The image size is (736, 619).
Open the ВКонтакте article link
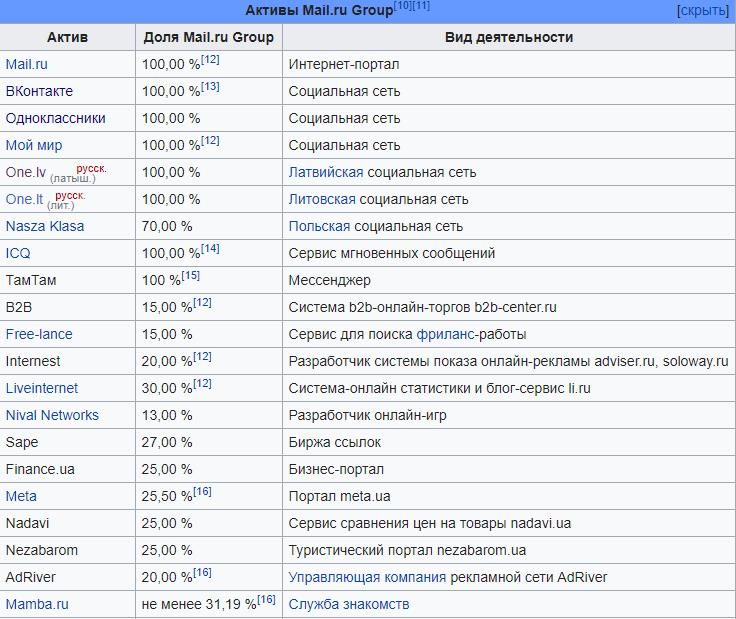pos(39,91)
